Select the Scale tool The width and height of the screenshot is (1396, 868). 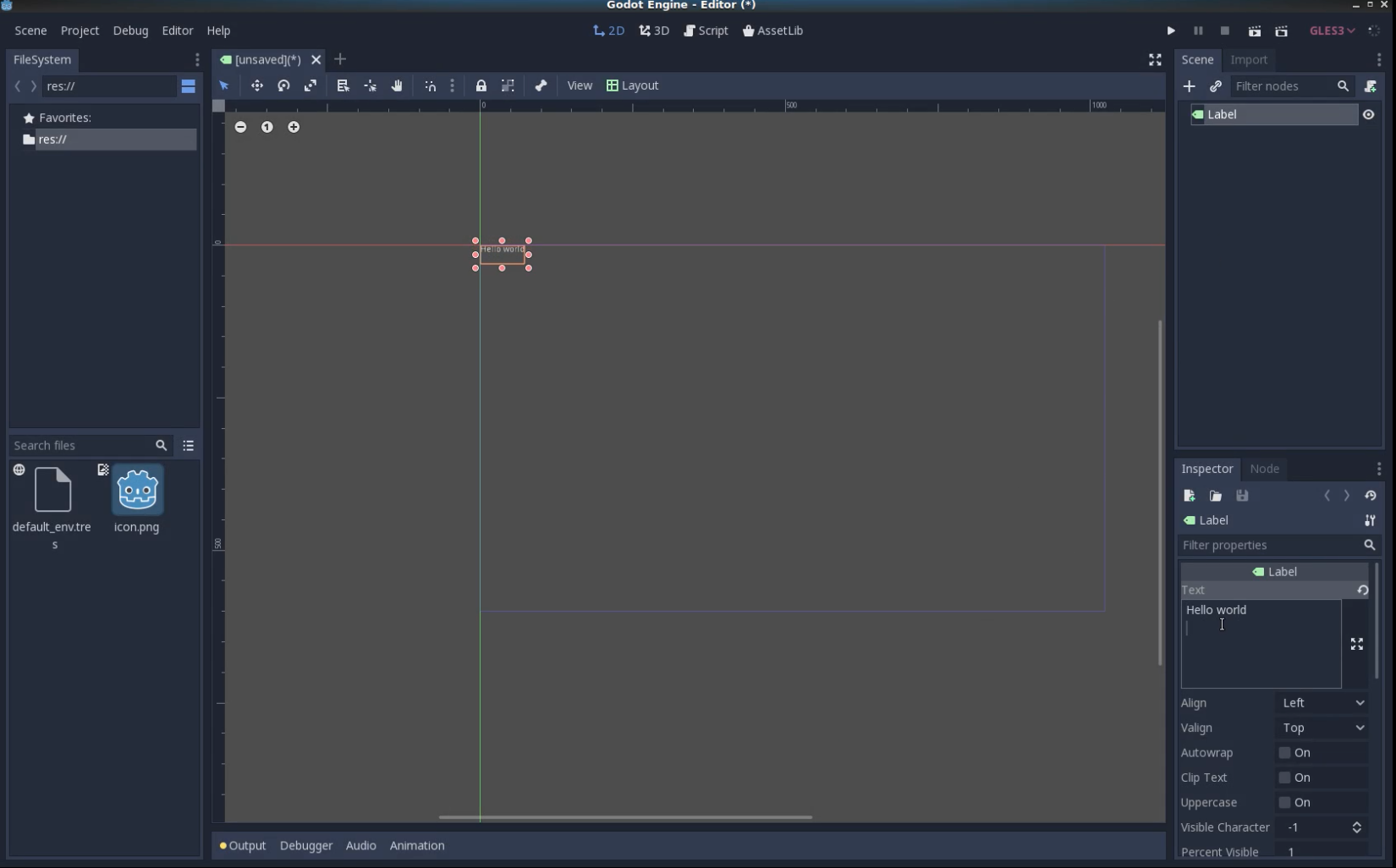(311, 85)
